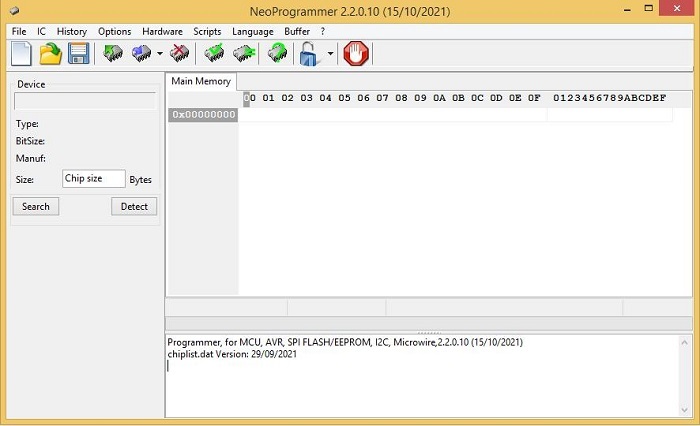Click the Programmer version log line
700x426 pixels.
[x=345, y=342]
